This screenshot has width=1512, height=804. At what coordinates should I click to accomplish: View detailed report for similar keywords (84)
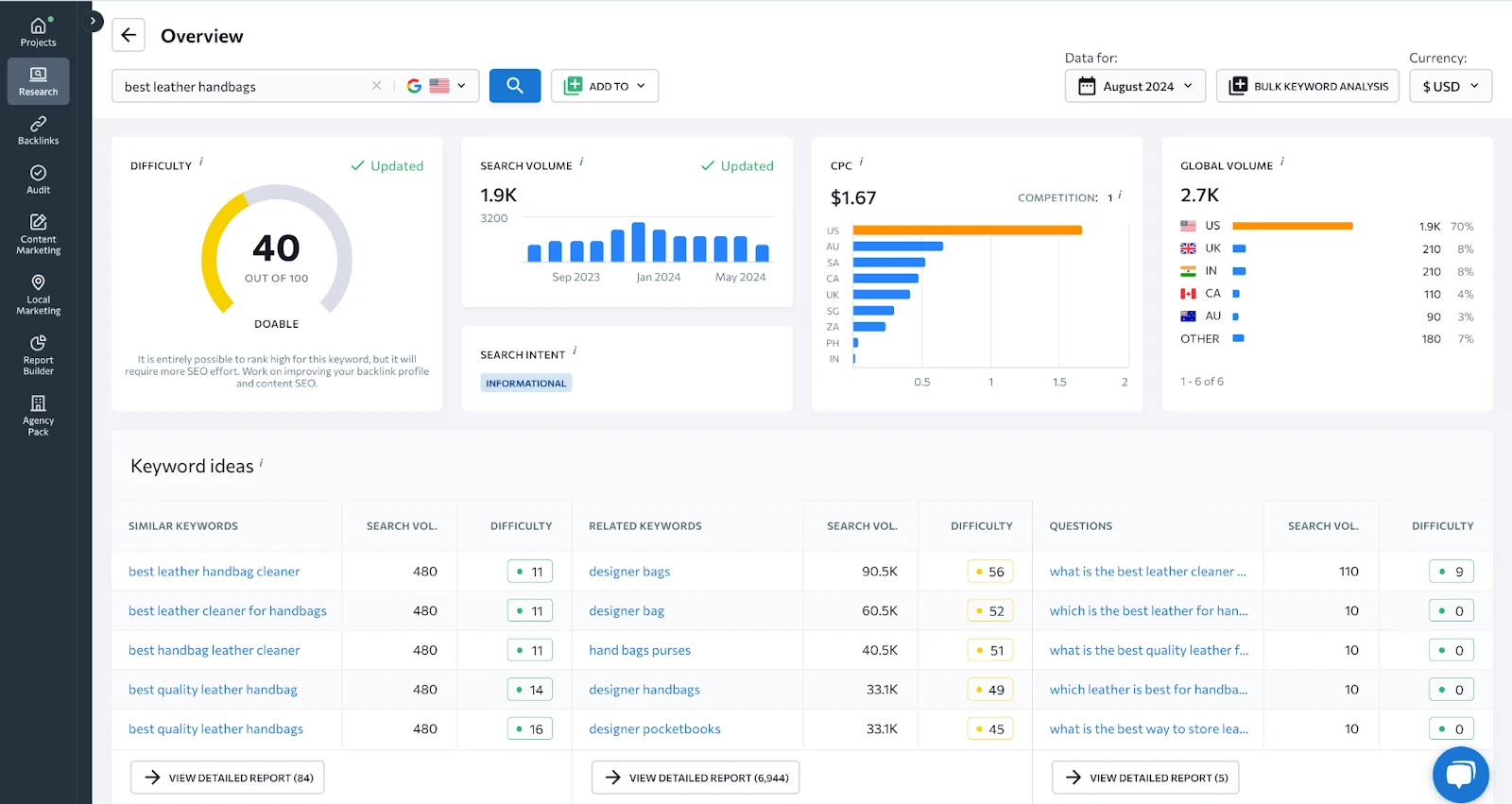(x=228, y=778)
